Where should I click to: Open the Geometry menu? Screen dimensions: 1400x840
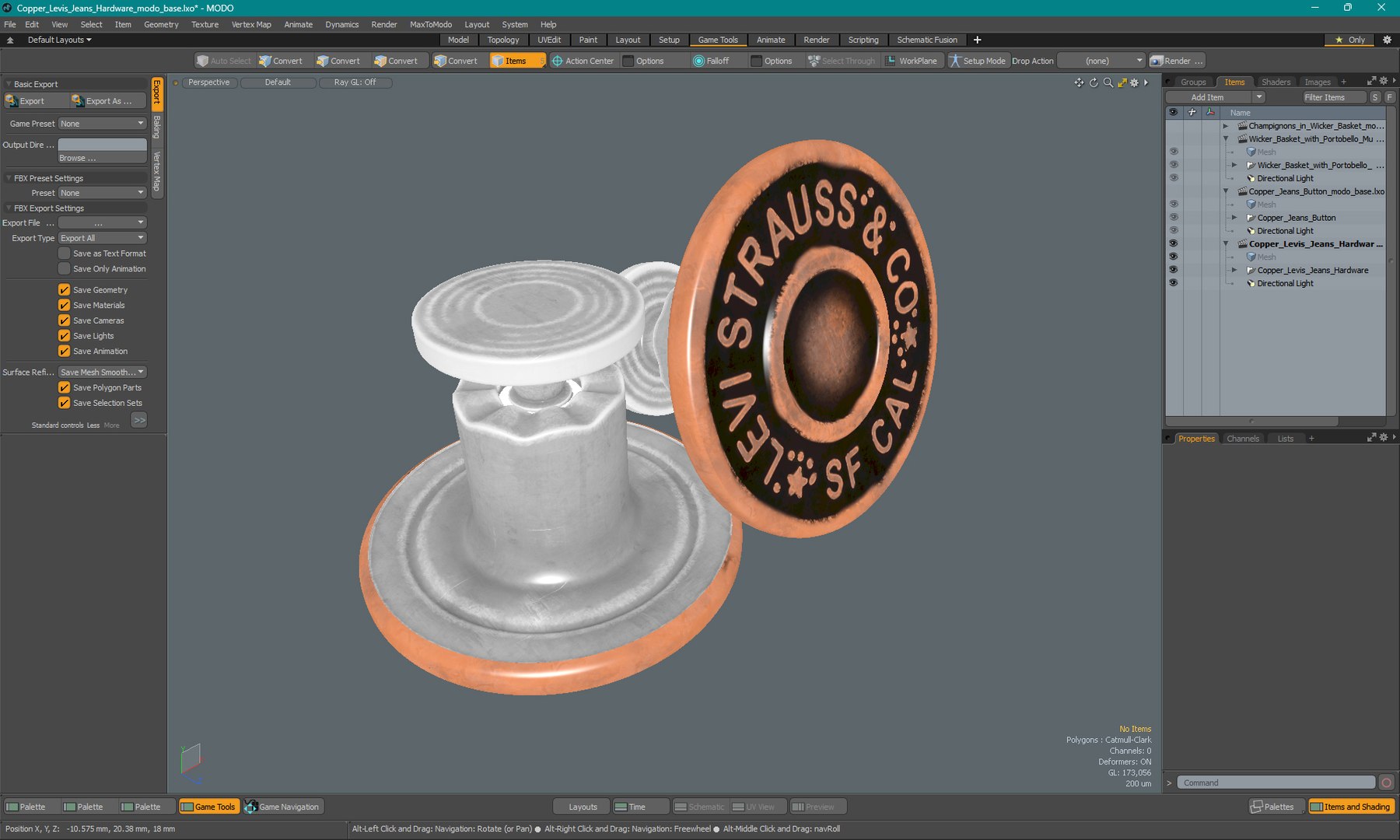[x=161, y=24]
